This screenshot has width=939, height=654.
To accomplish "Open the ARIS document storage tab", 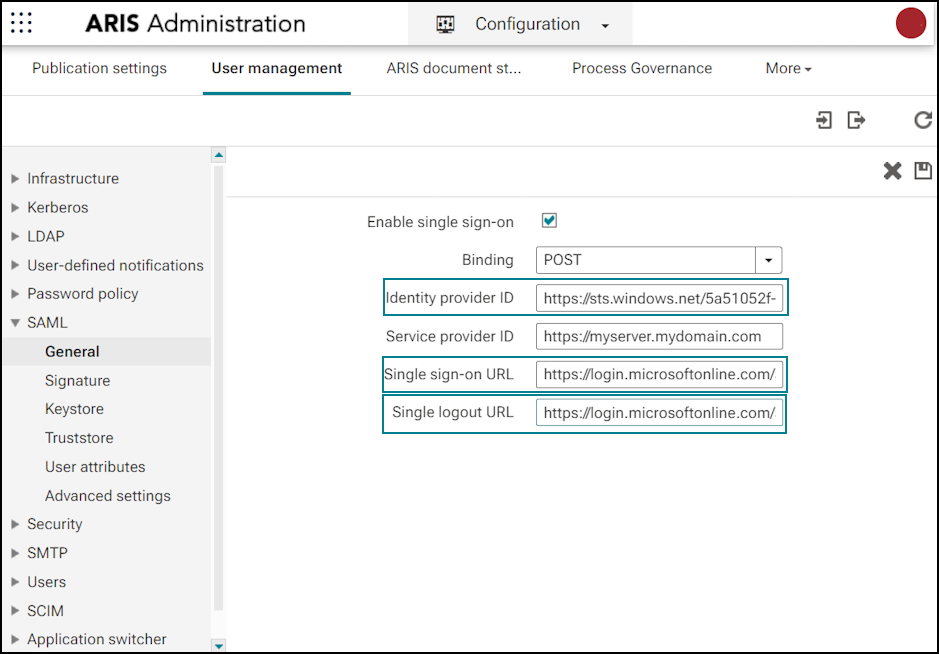I will 453,68.
